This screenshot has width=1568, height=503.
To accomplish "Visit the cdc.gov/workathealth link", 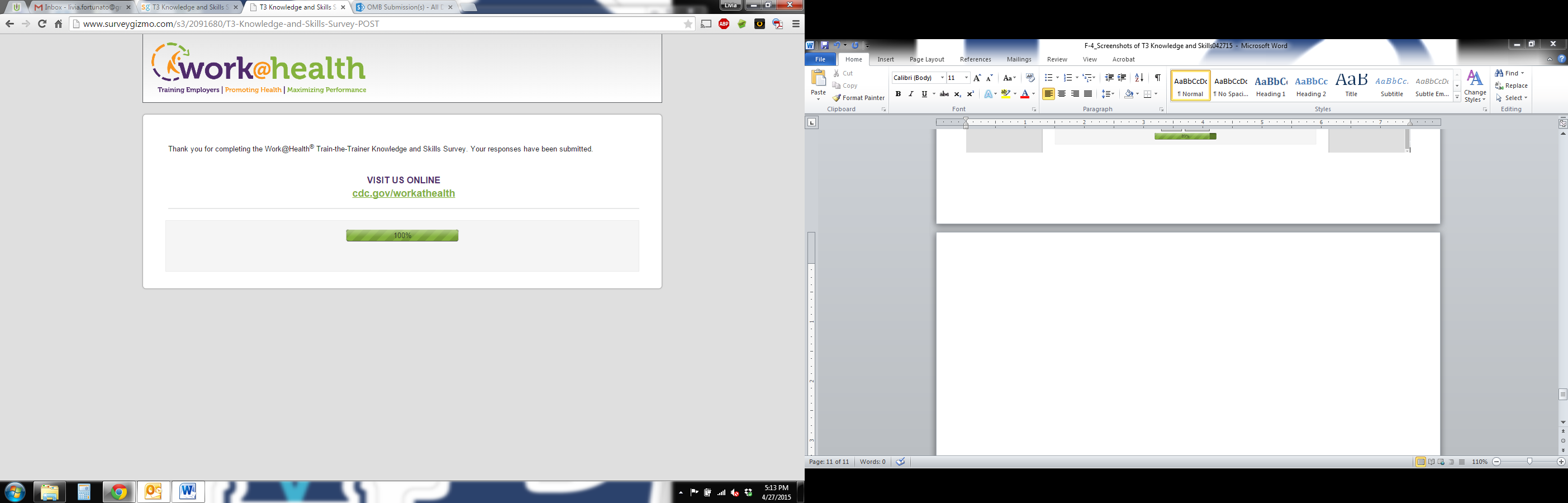I will point(403,193).
